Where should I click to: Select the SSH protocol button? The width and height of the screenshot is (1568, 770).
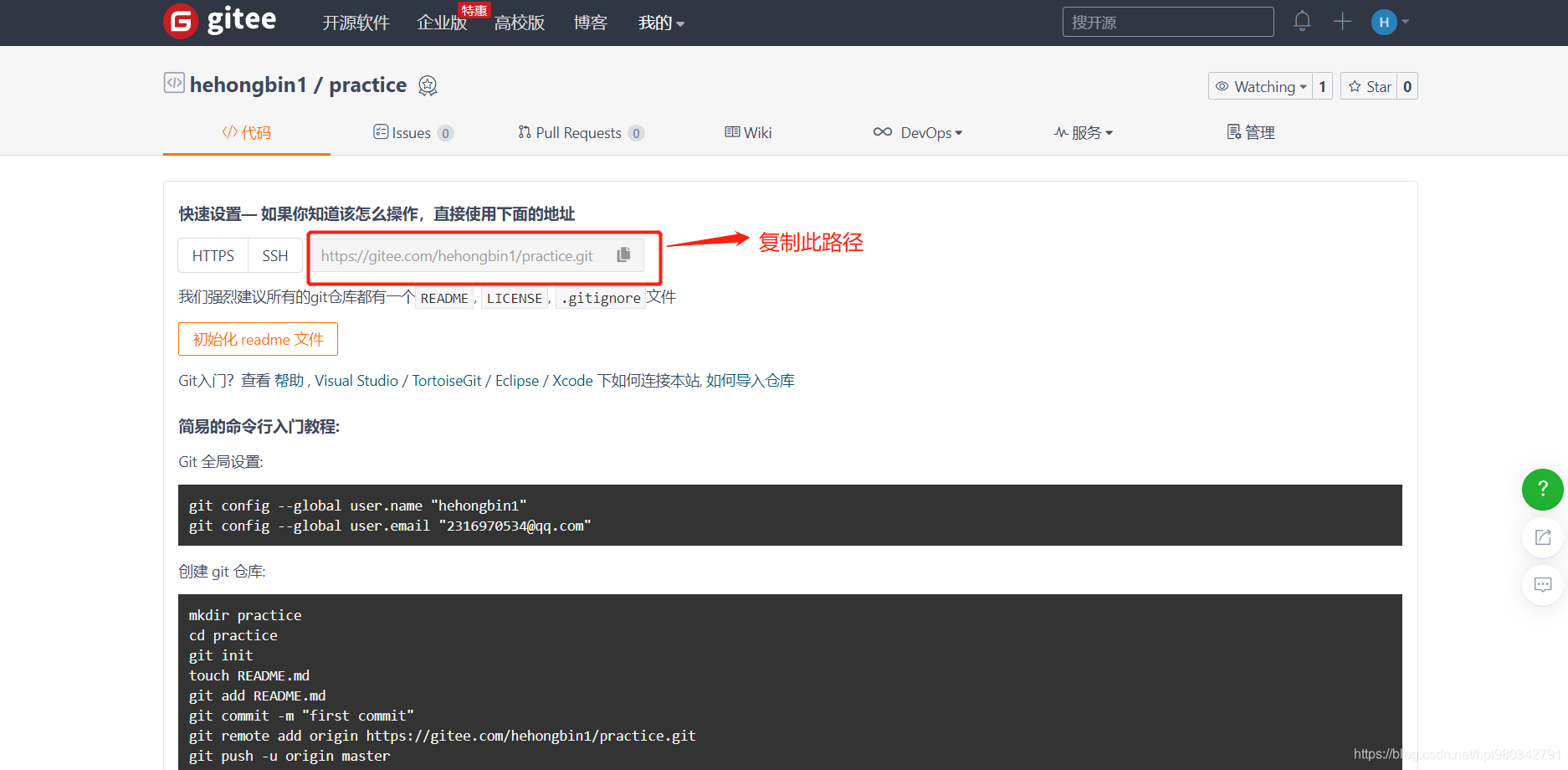point(275,255)
